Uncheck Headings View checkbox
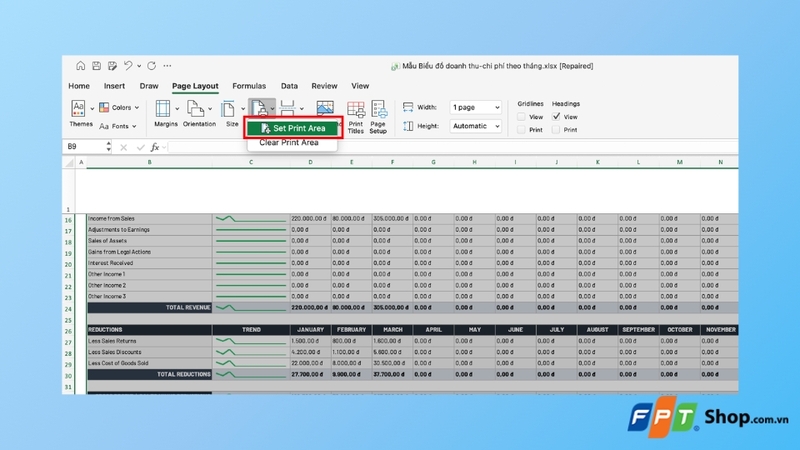800x450 pixels. [x=556, y=117]
